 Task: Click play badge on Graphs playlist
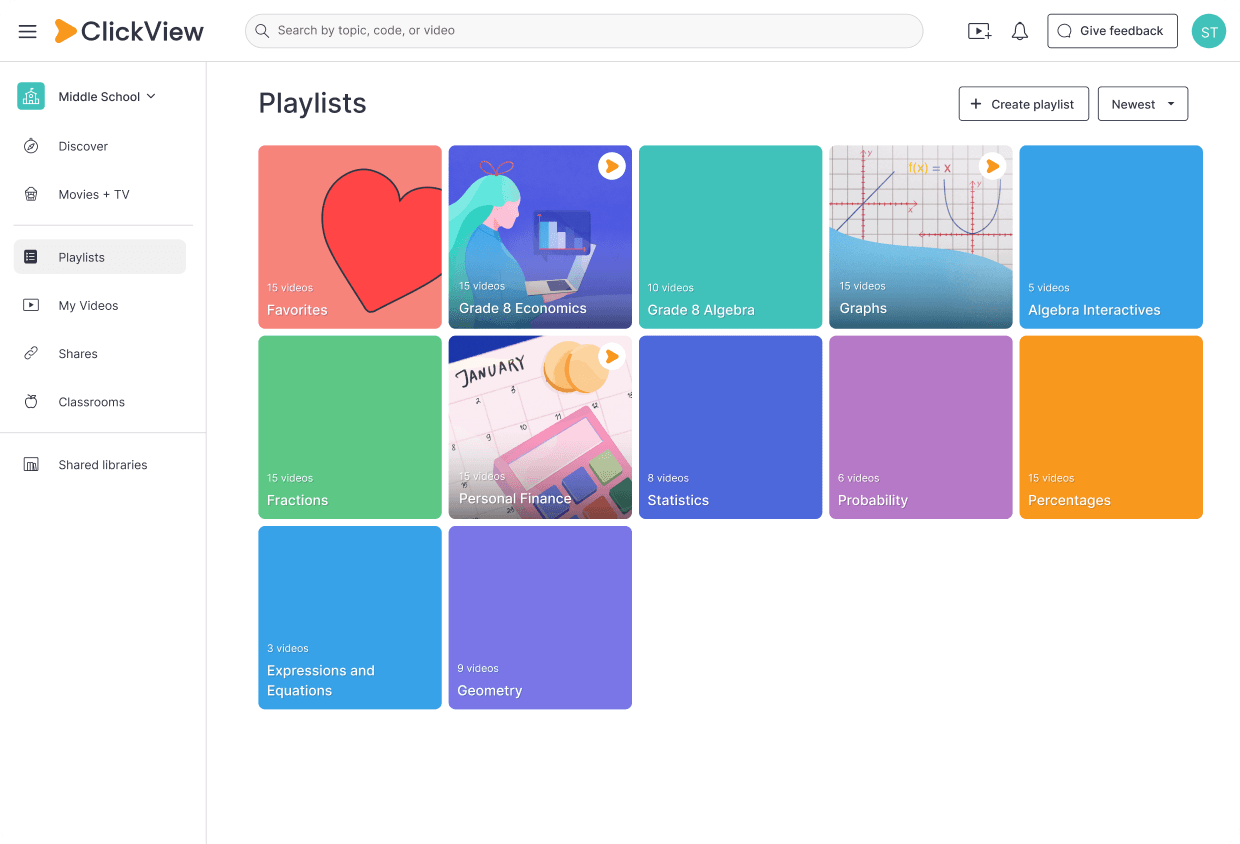point(992,166)
